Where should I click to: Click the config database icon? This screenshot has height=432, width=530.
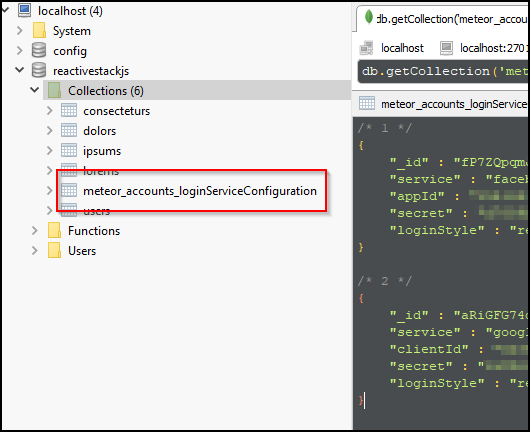pyautogui.click(x=39, y=50)
